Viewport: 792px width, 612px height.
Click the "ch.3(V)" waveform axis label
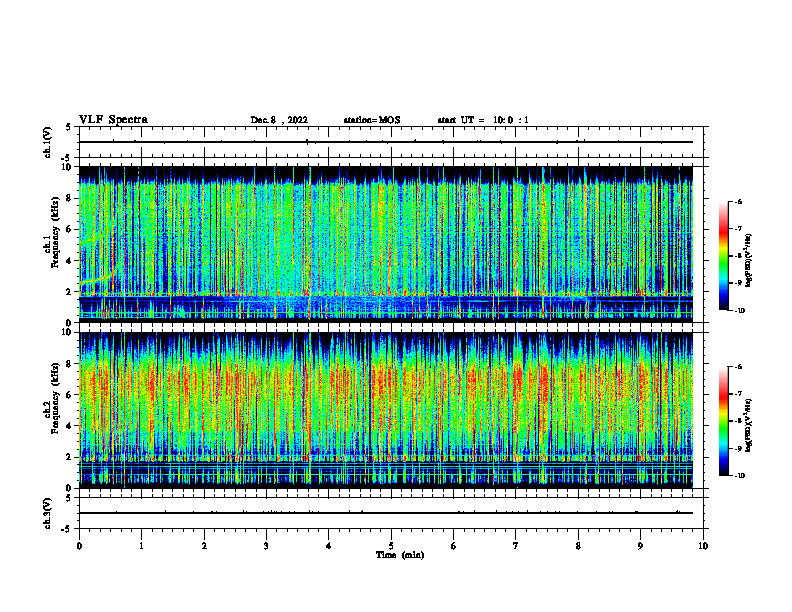48,513
